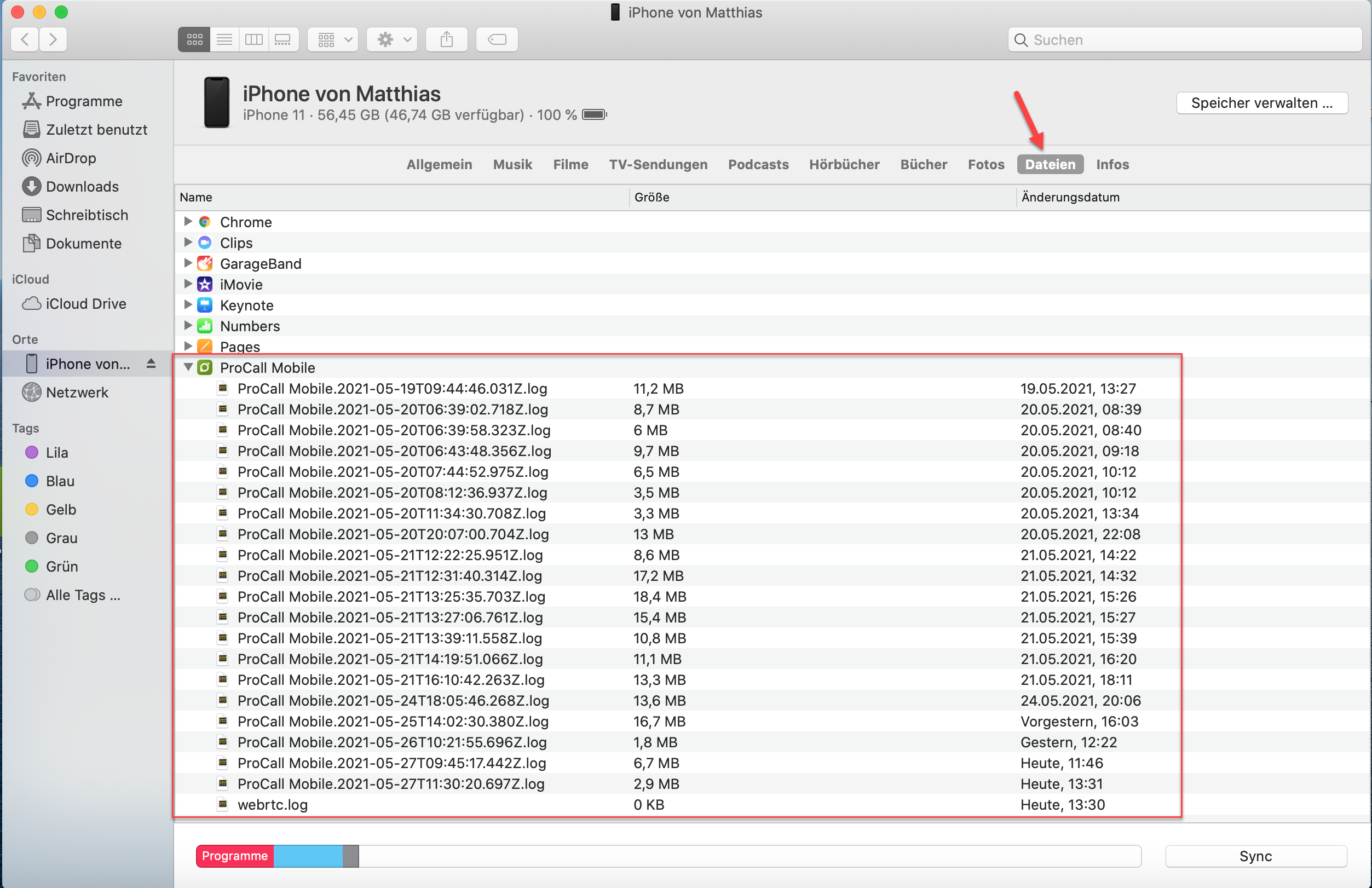Select the GarageBand app icon
This screenshot has height=888, width=1372.
tap(205, 263)
